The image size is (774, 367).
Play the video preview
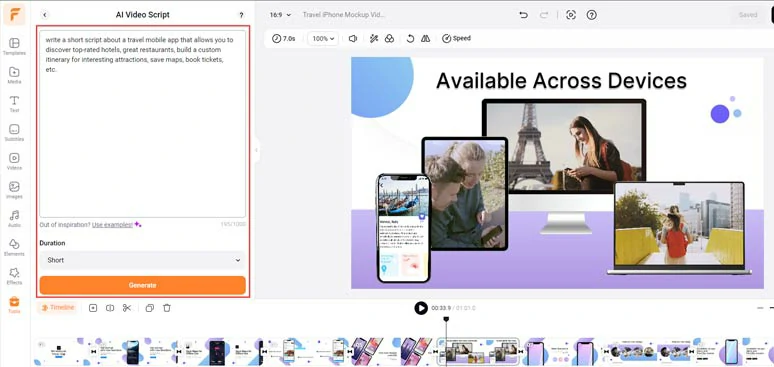421,308
